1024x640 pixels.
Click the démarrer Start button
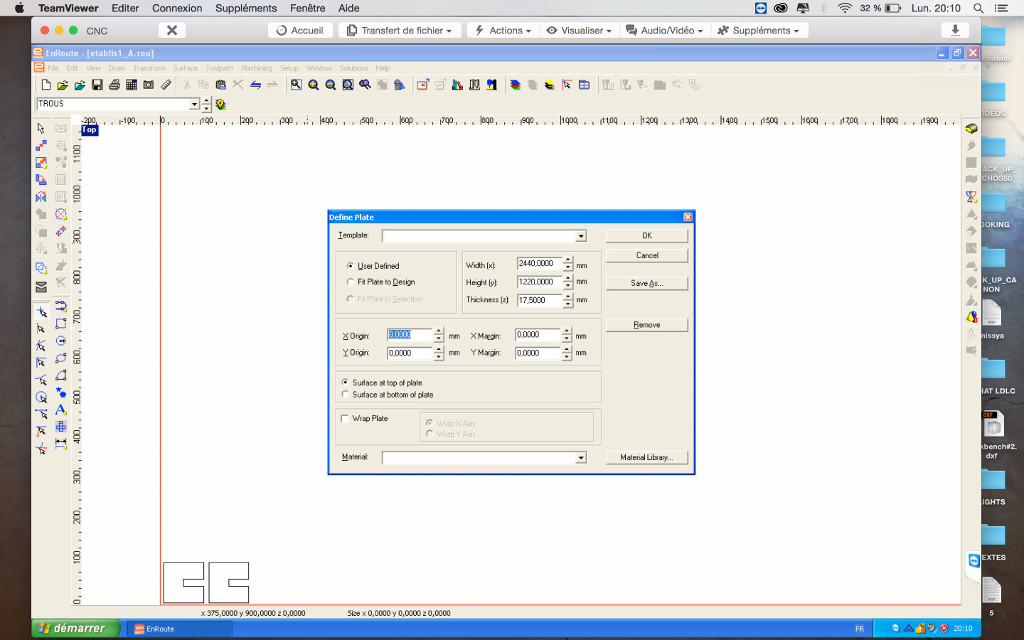pyautogui.click(x=76, y=628)
